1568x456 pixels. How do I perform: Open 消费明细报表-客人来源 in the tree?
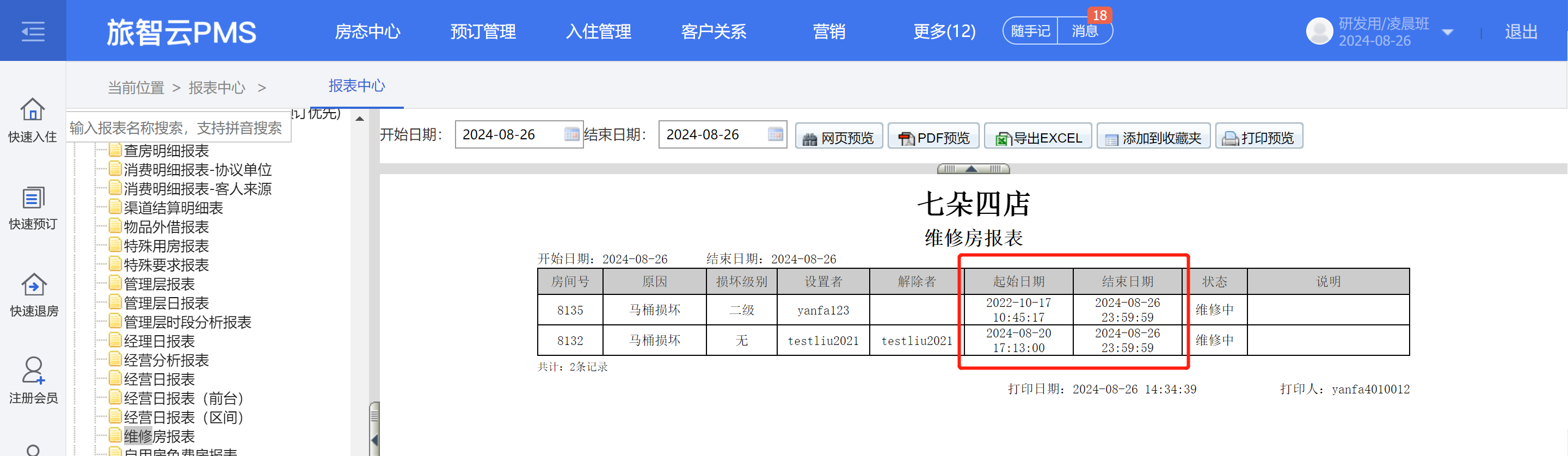coord(198,189)
